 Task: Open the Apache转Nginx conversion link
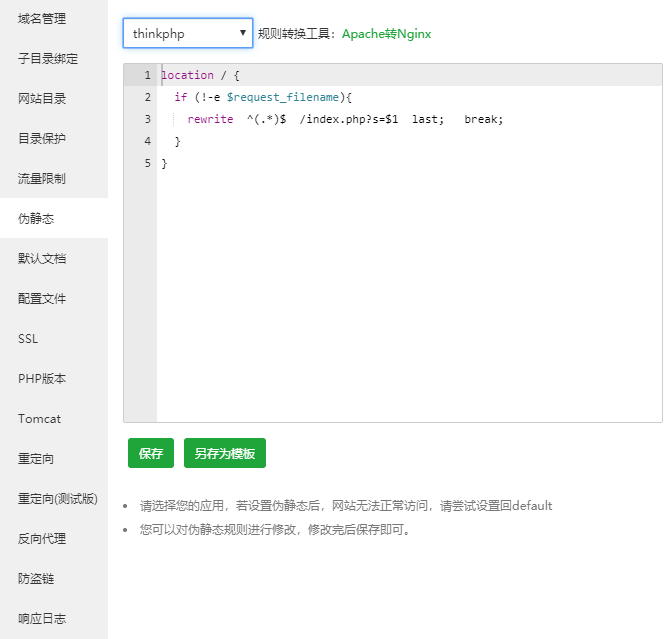(x=386, y=33)
